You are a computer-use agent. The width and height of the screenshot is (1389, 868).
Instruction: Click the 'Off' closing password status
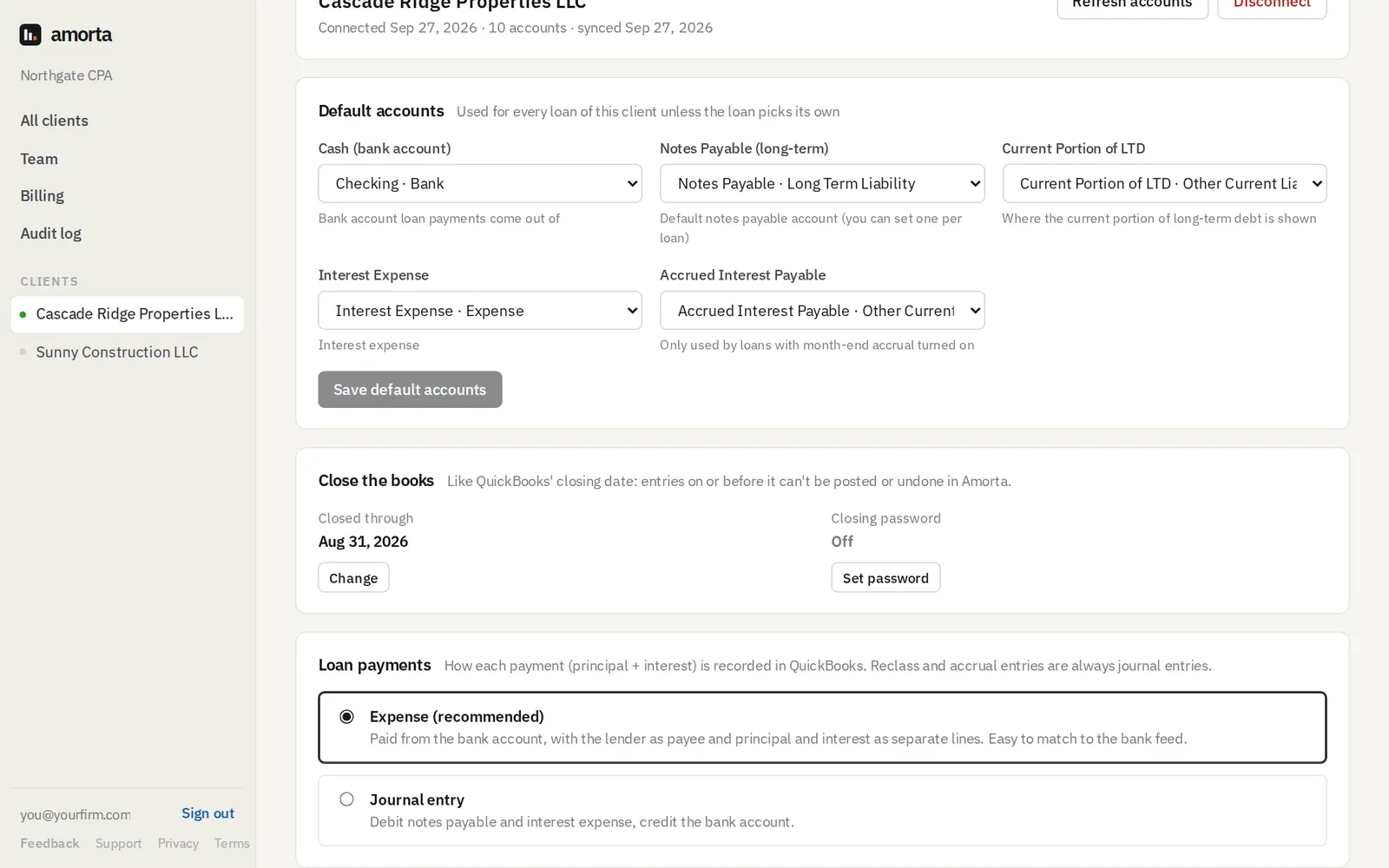click(x=842, y=542)
